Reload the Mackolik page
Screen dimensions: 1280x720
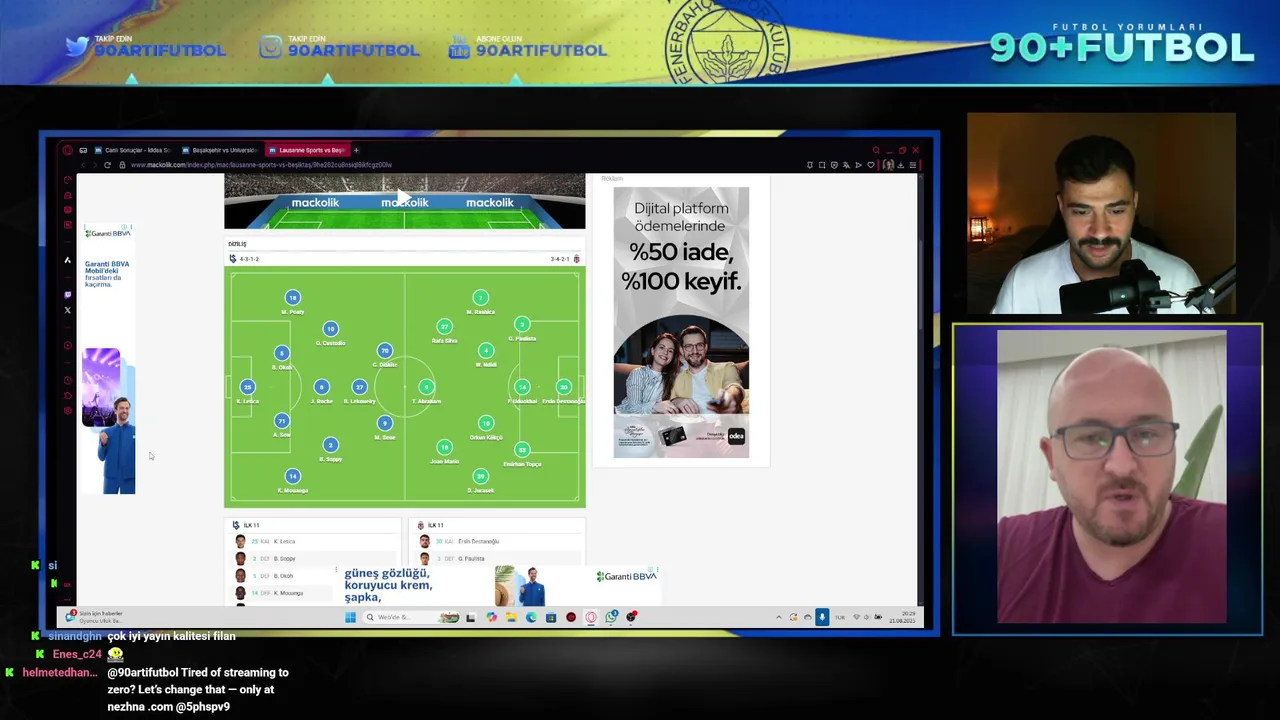click(x=108, y=165)
